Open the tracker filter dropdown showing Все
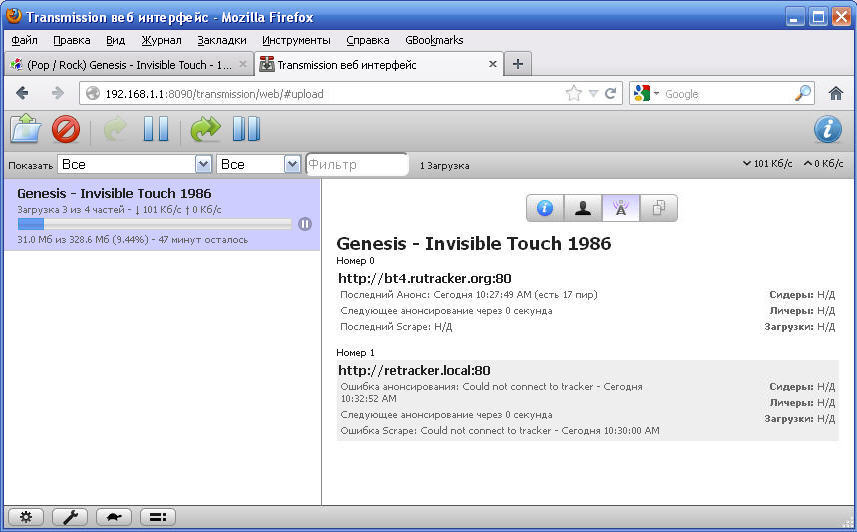 [x=259, y=164]
